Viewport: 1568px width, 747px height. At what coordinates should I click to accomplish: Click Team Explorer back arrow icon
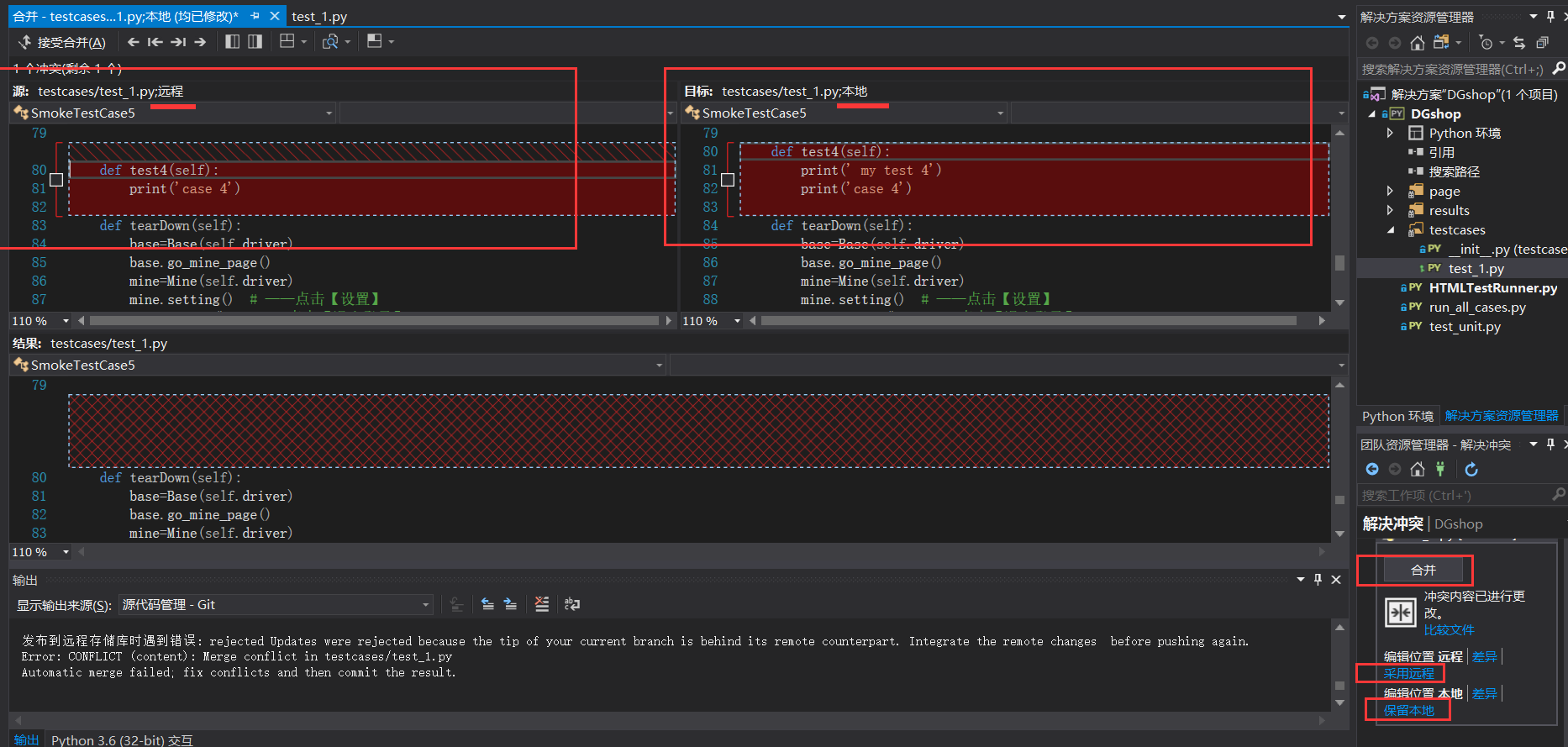click(1372, 469)
